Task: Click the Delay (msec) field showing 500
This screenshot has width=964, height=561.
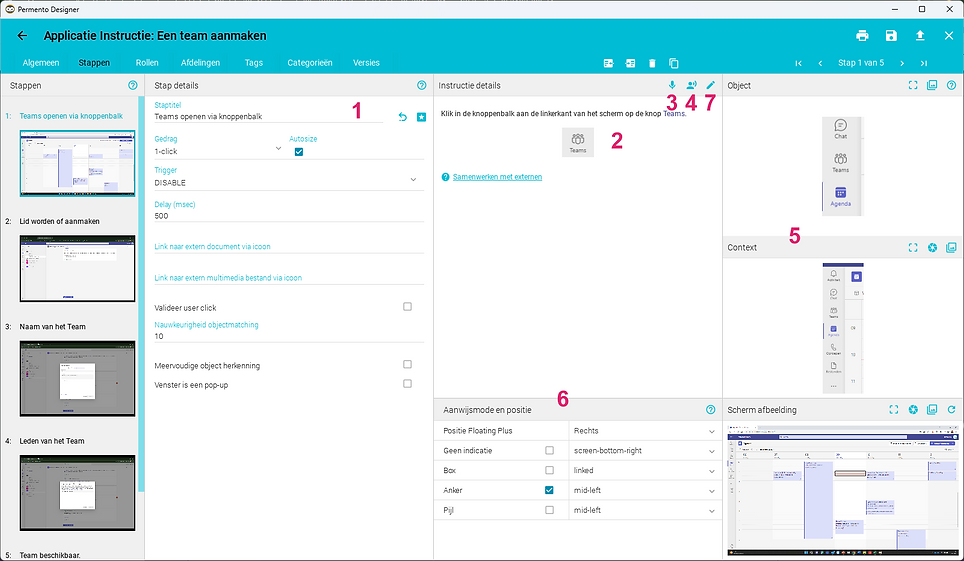Action: [x=289, y=216]
